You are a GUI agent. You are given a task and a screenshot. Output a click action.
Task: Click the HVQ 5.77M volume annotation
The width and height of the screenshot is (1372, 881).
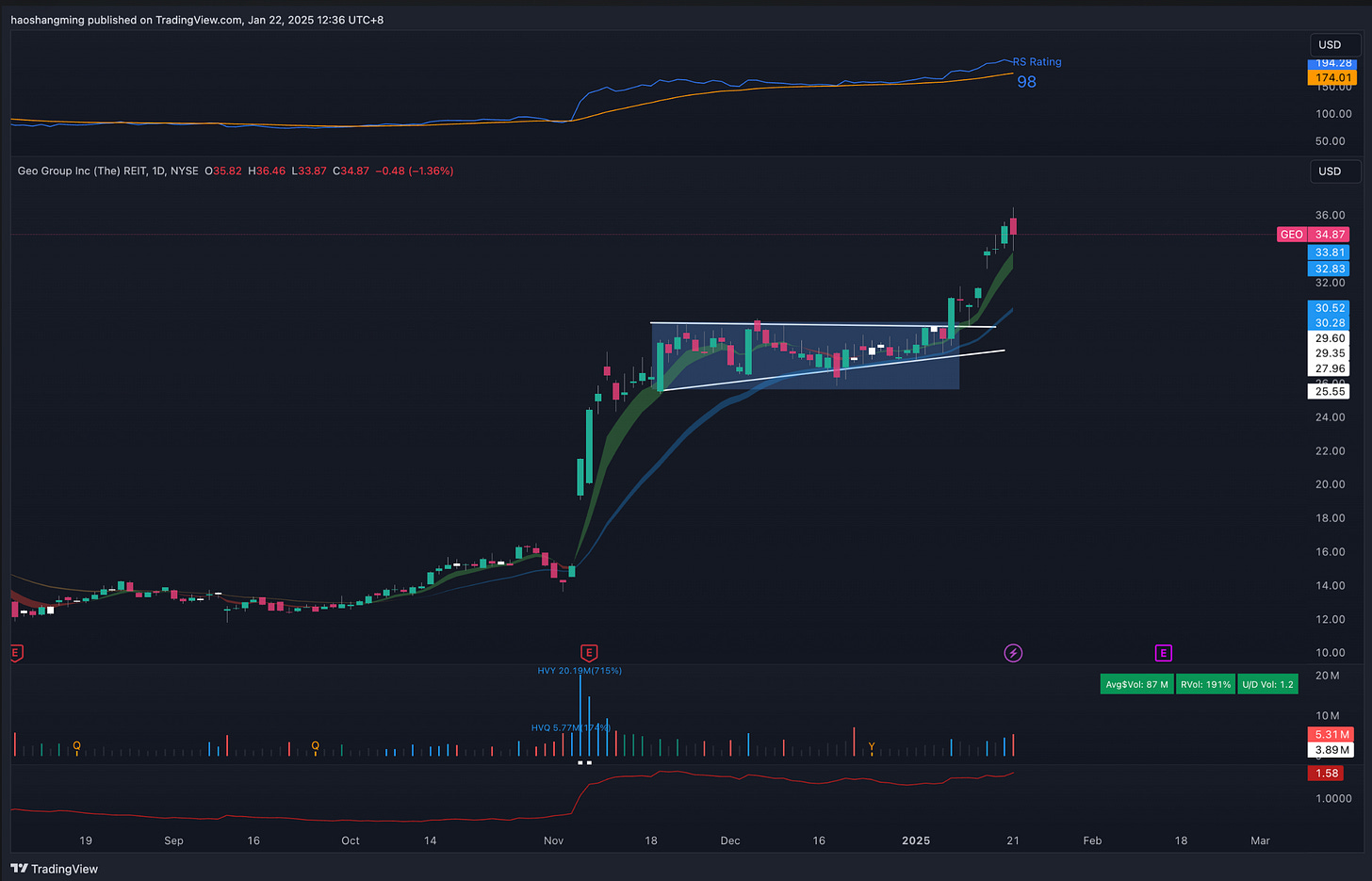pyautogui.click(x=571, y=727)
